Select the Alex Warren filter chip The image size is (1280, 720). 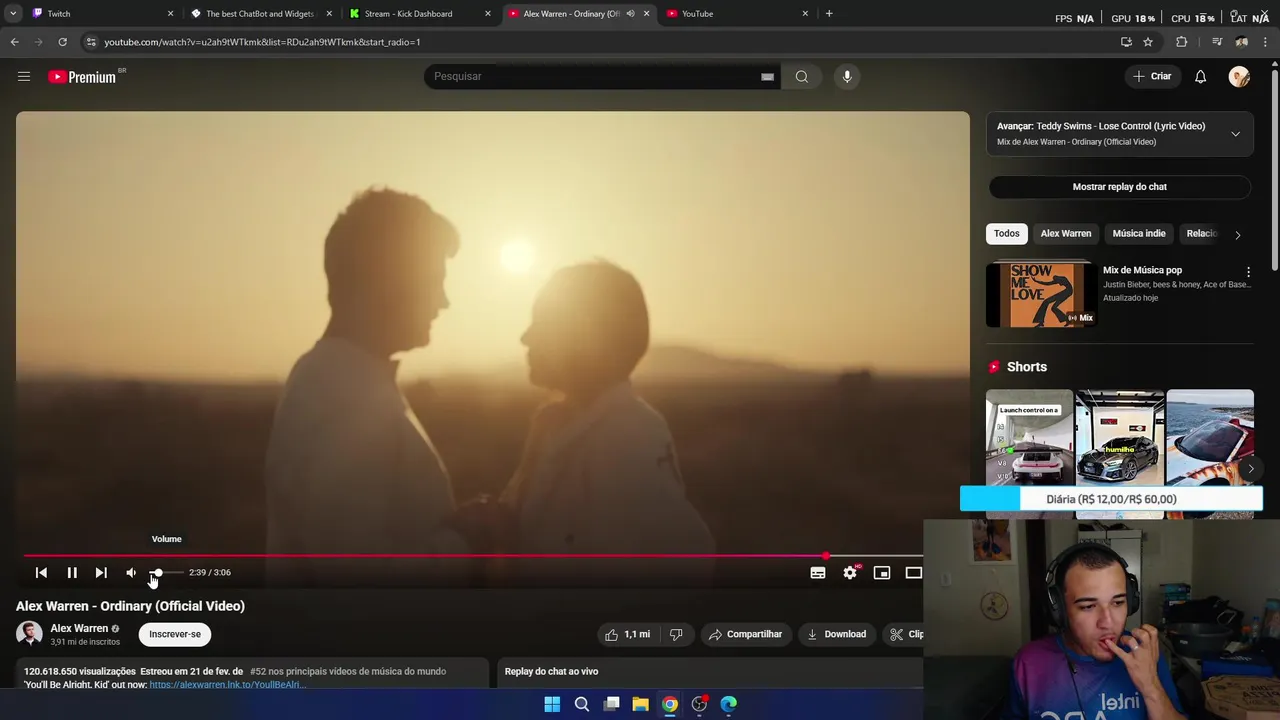(1066, 233)
